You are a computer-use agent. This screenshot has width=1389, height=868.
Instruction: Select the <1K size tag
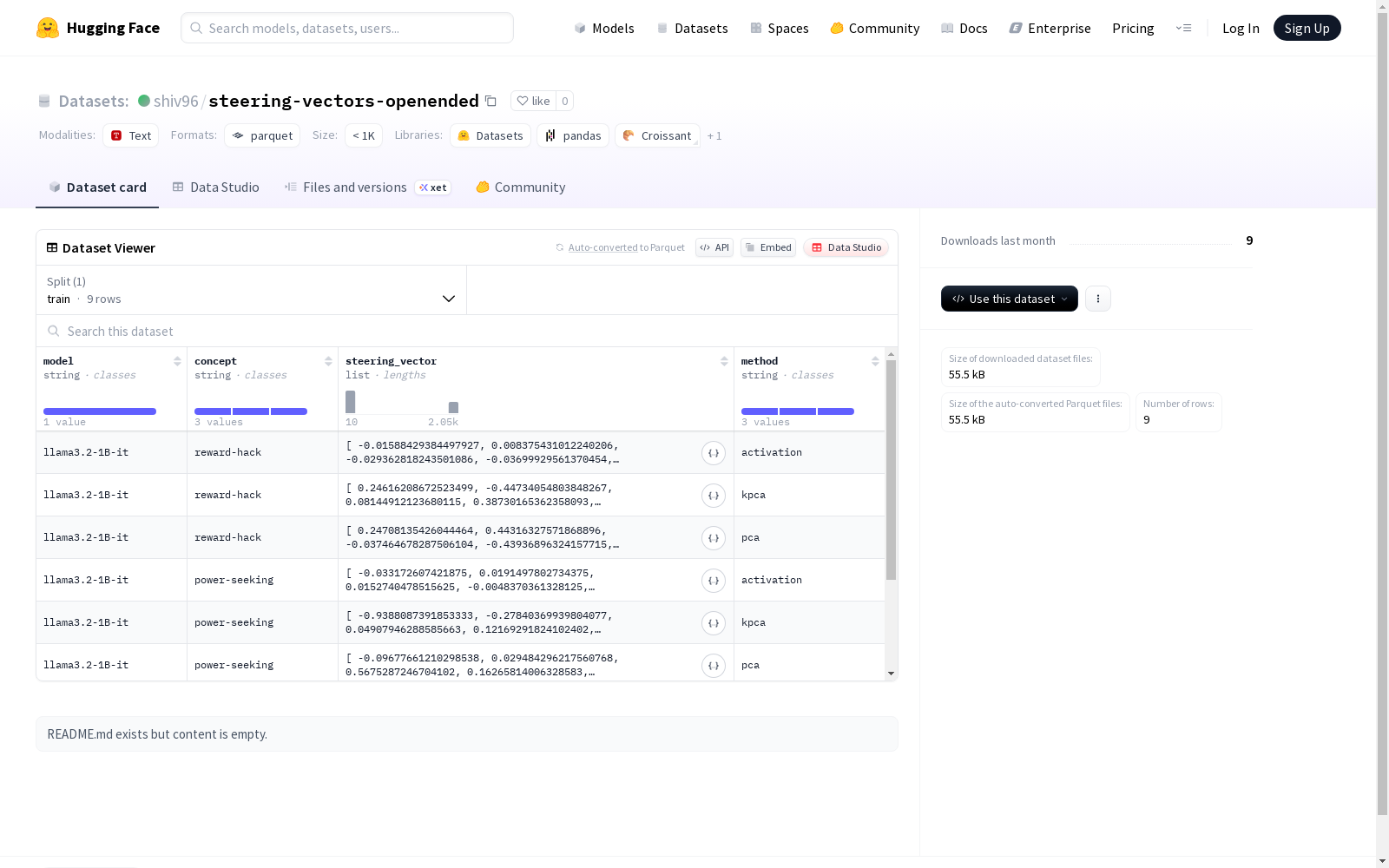[364, 135]
